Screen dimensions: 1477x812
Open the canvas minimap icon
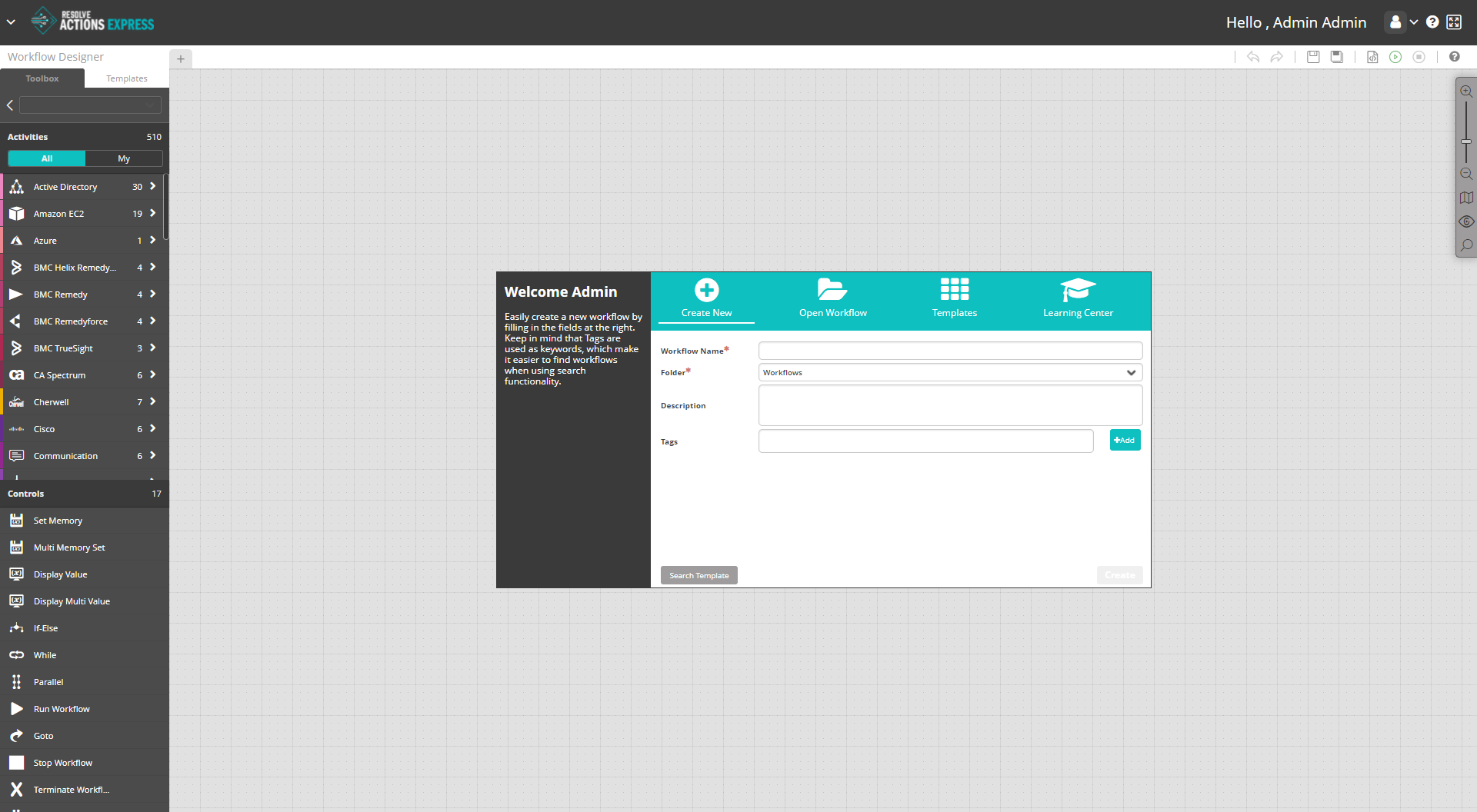(1466, 198)
